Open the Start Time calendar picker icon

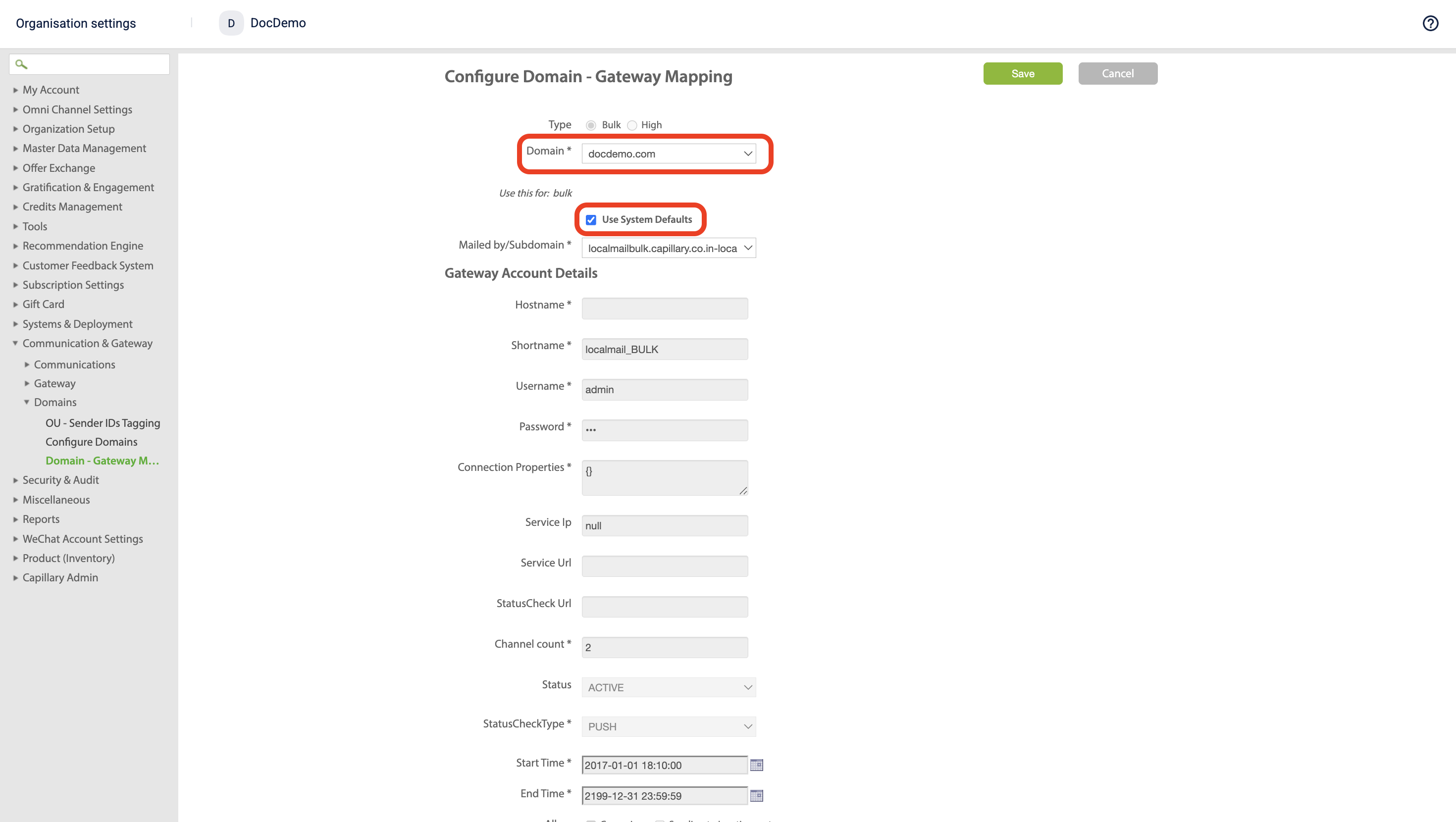pyautogui.click(x=756, y=765)
